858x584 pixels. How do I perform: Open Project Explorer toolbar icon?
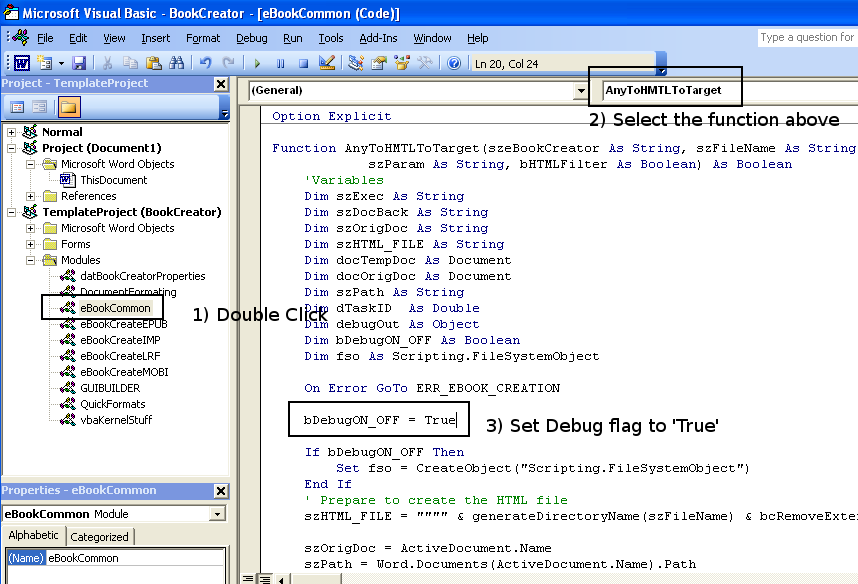click(356, 63)
